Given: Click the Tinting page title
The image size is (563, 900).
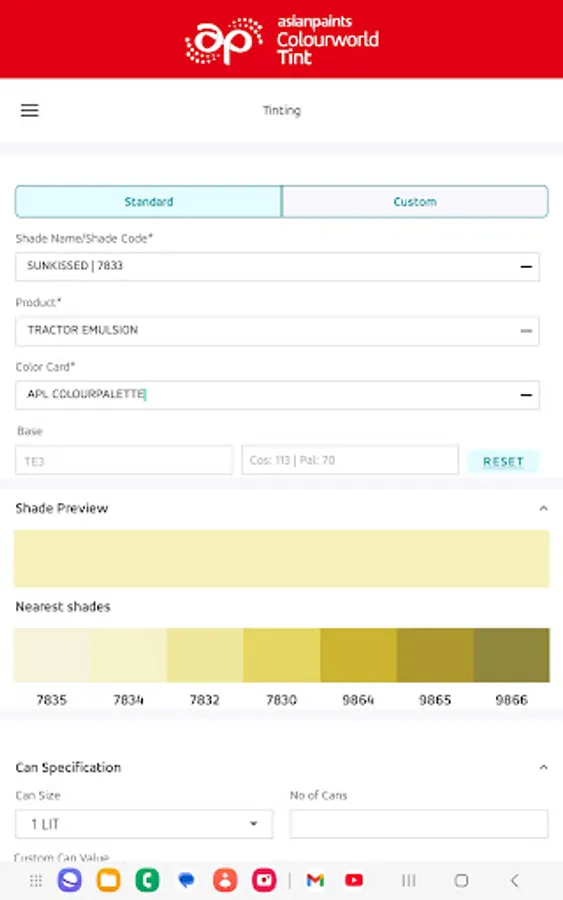Looking at the screenshot, I should click(282, 110).
